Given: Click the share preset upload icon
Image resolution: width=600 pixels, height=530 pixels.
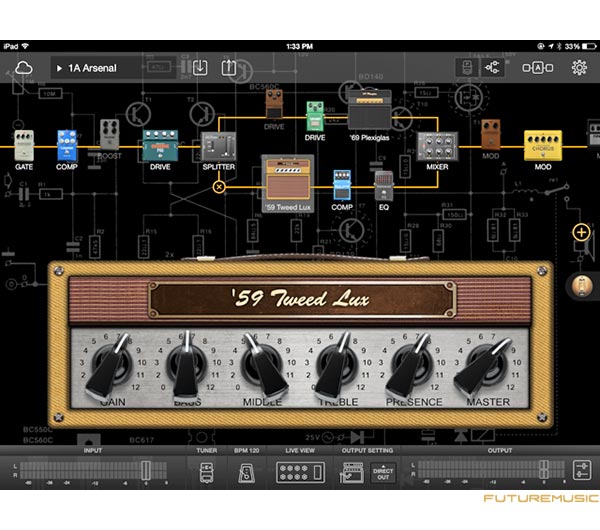Looking at the screenshot, I should pos(228,68).
